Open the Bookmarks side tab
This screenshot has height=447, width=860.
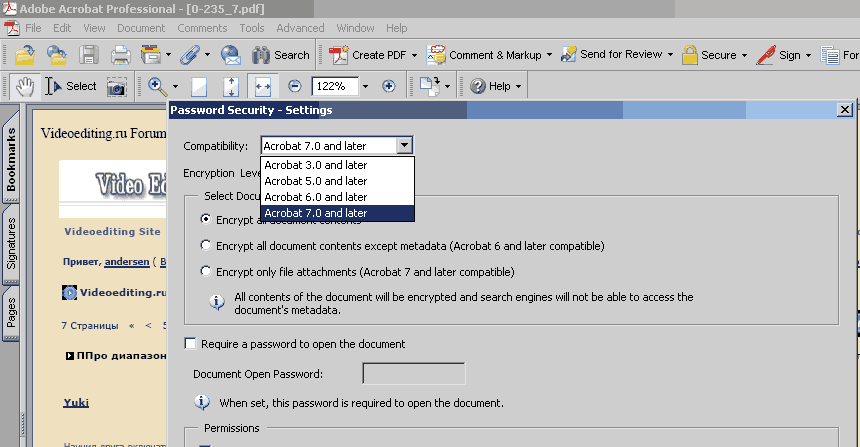tap(11, 159)
